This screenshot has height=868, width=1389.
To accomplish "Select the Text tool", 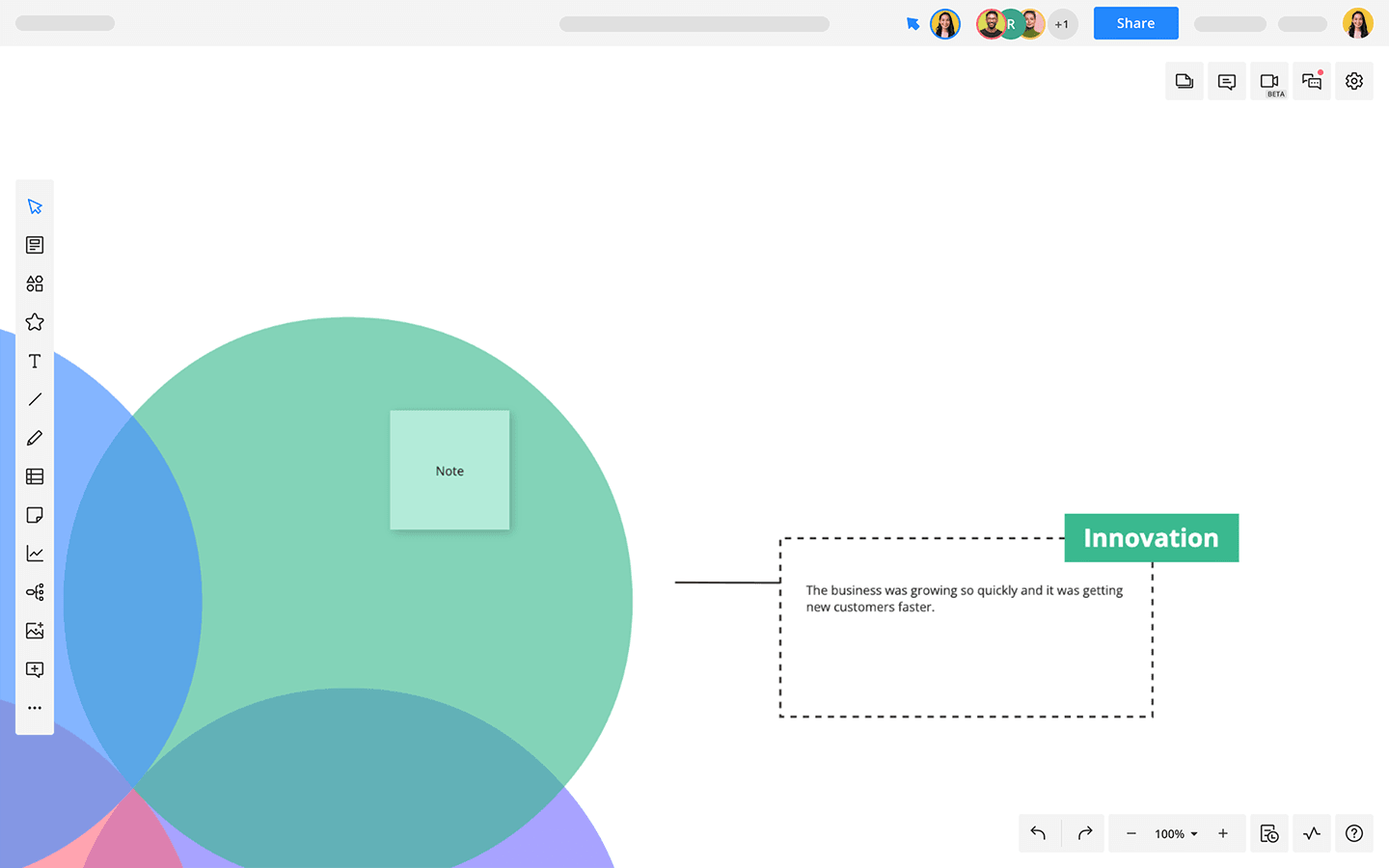I will pos(35,361).
